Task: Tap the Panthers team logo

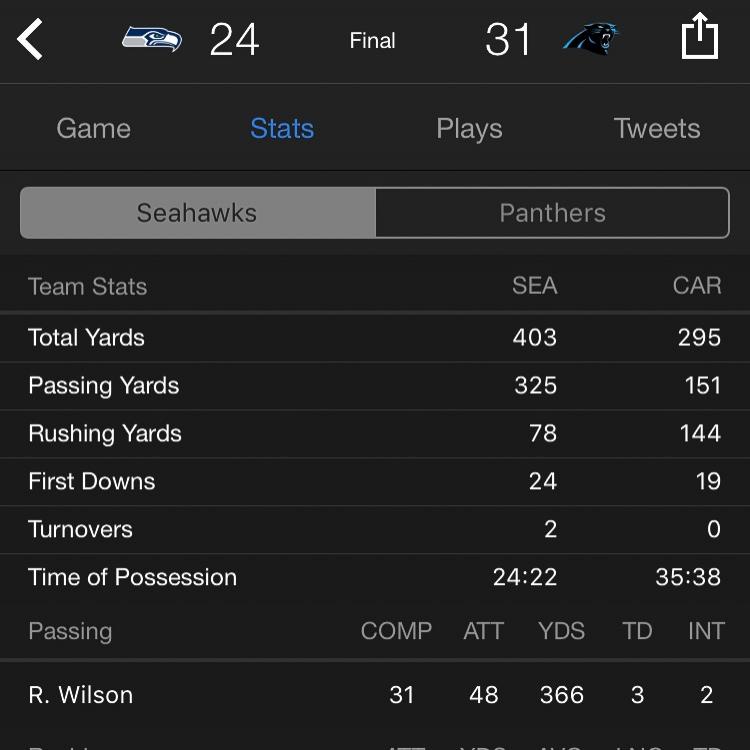Action: pyautogui.click(x=590, y=39)
